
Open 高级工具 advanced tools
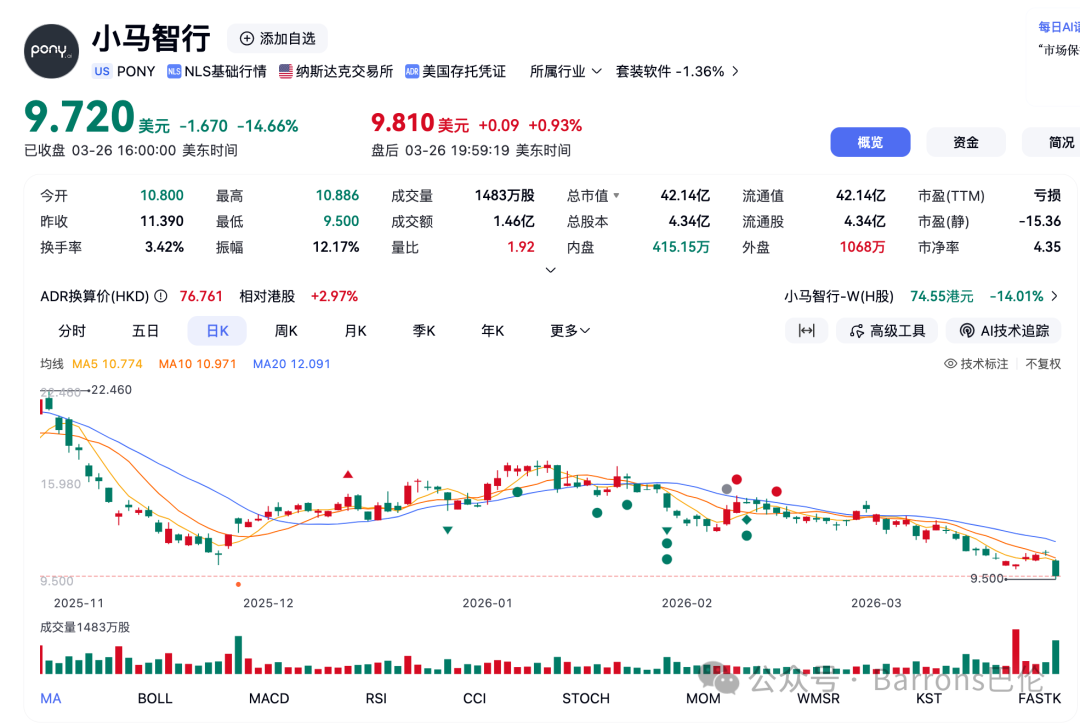click(887, 331)
